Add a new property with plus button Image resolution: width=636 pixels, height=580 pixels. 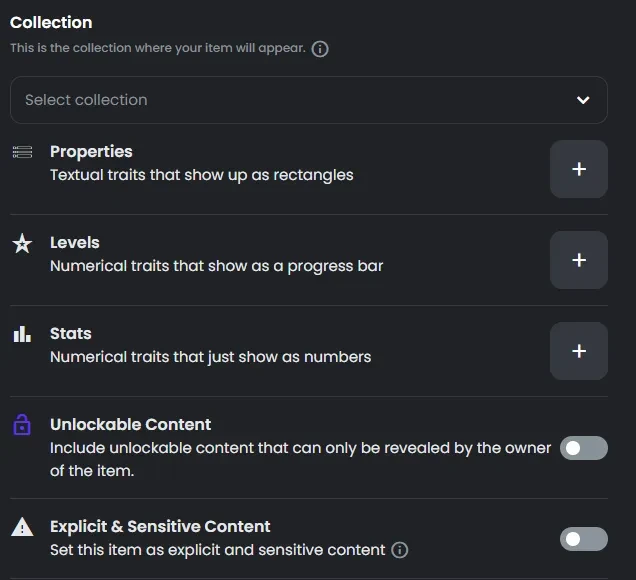[x=579, y=169]
